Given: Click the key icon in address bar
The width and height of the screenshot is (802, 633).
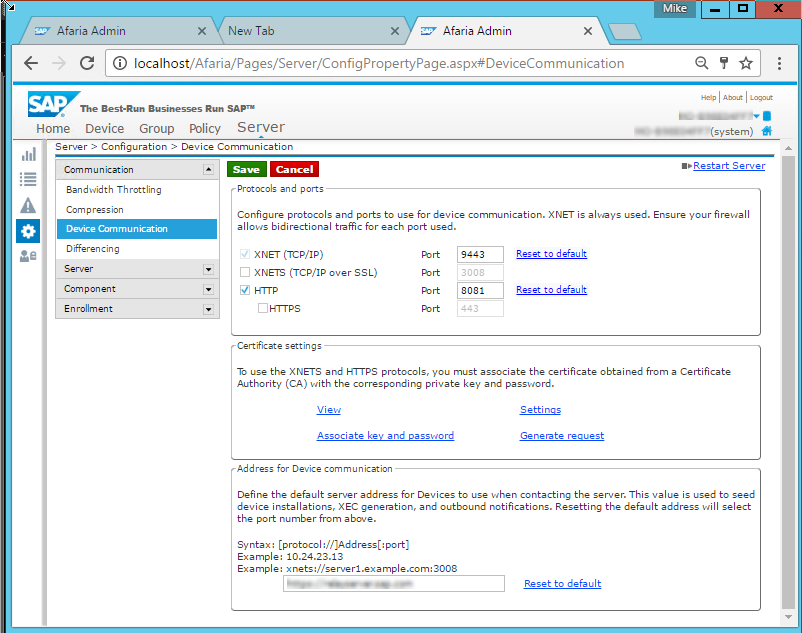Looking at the screenshot, I should [x=724, y=63].
